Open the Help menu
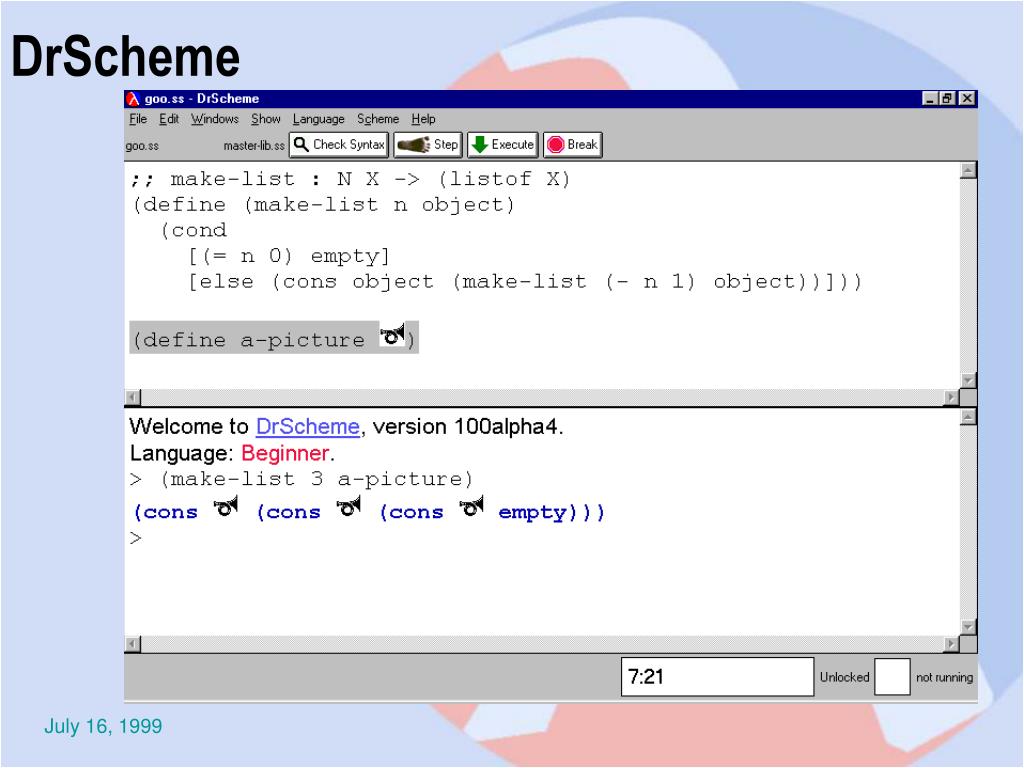 pyautogui.click(x=423, y=119)
